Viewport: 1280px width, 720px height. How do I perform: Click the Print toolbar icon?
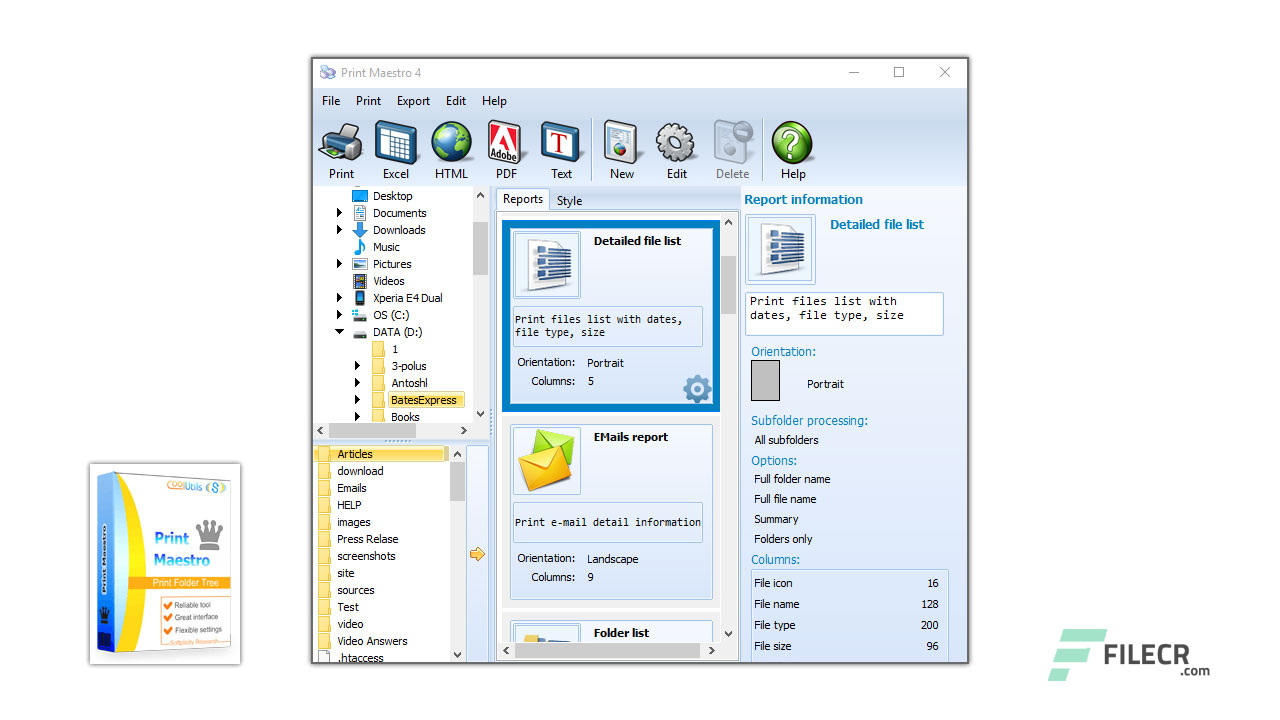click(341, 150)
